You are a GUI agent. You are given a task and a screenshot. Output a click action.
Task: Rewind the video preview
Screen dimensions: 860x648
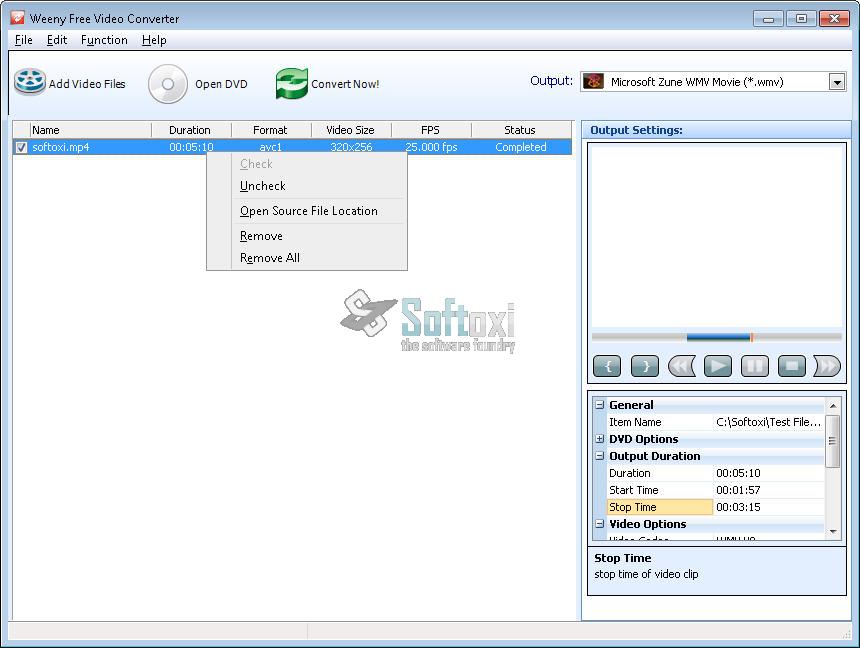click(681, 366)
